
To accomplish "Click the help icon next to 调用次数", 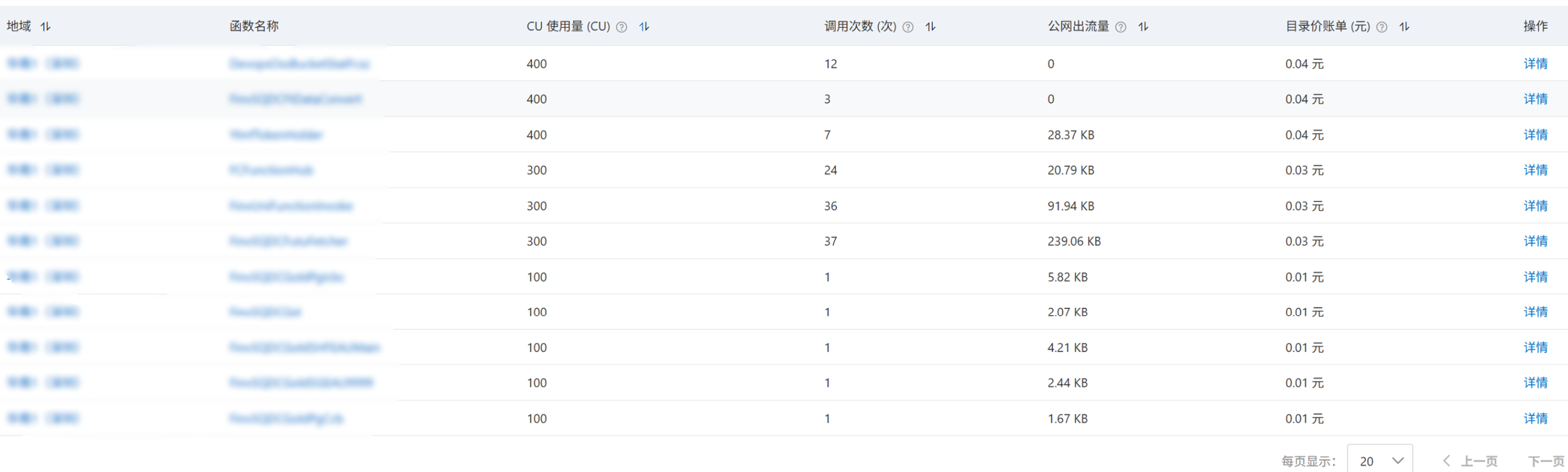I will tap(907, 27).
